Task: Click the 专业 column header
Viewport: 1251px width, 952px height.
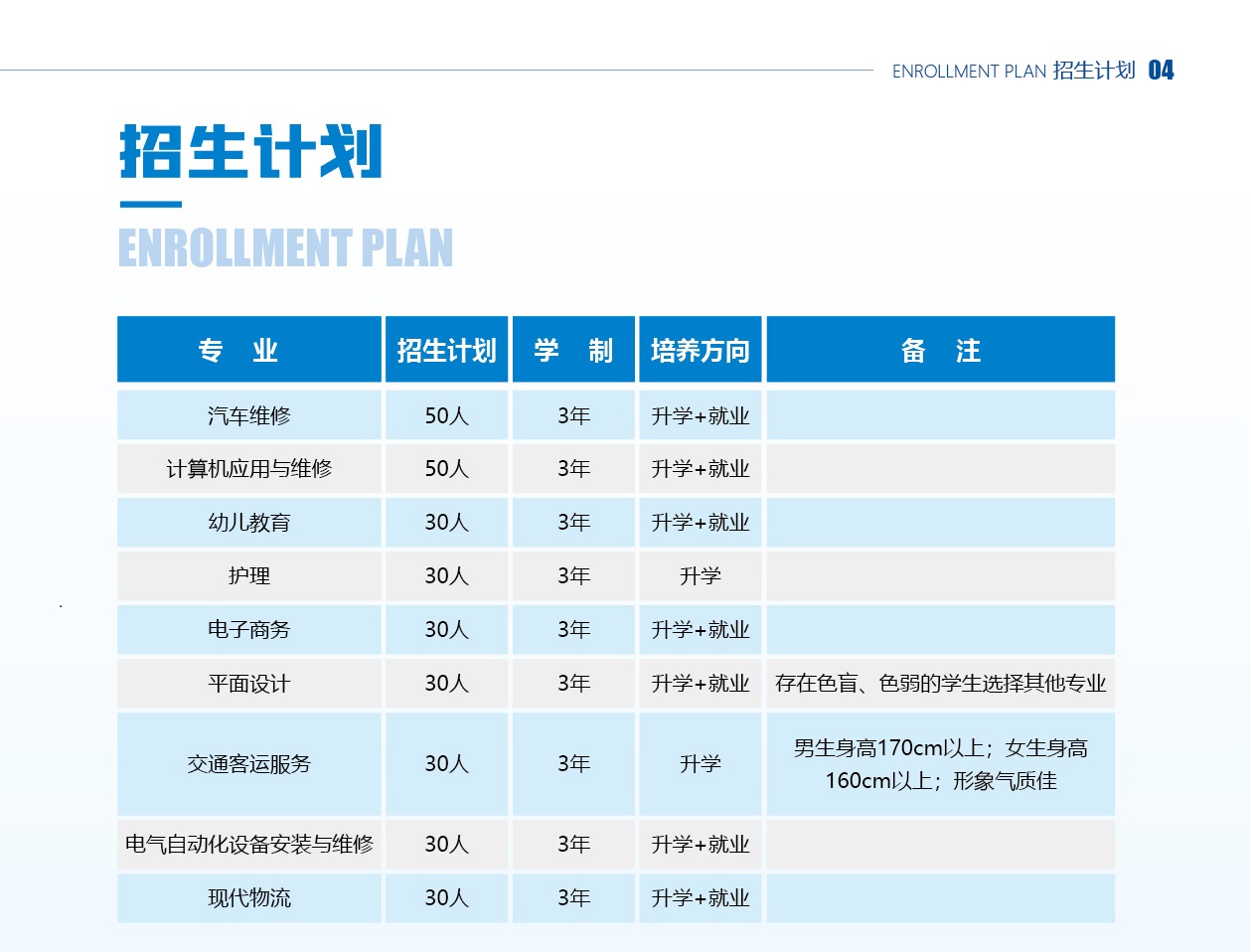Action: [248, 349]
